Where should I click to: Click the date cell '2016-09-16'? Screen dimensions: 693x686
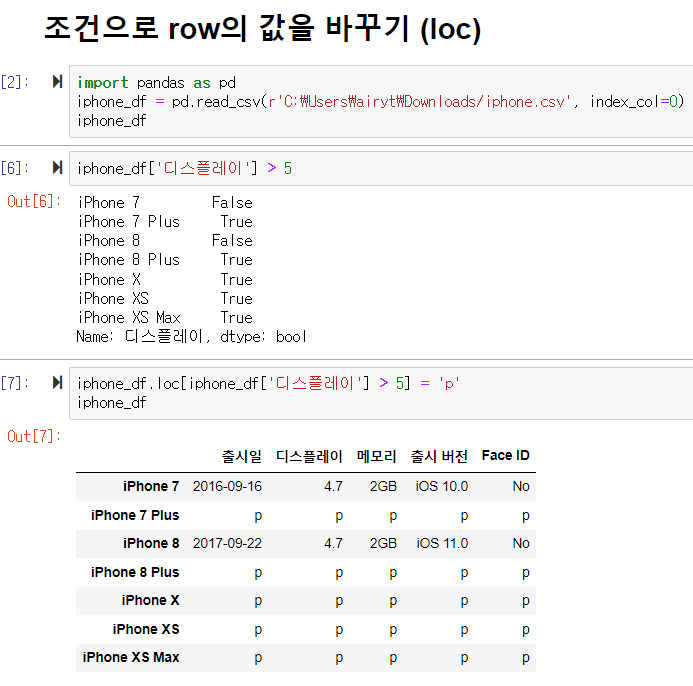pos(227,487)
